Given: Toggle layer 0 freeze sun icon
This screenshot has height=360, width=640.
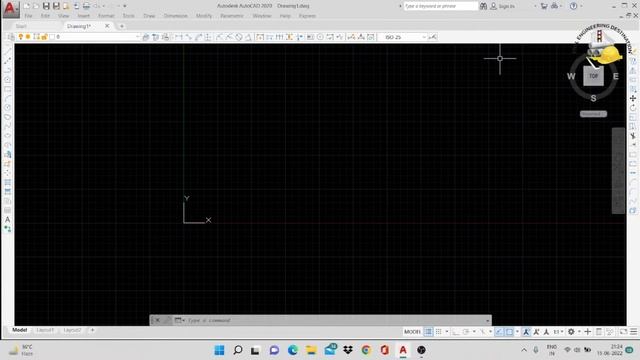Looking at the screenshot, I should pos(28,37).
